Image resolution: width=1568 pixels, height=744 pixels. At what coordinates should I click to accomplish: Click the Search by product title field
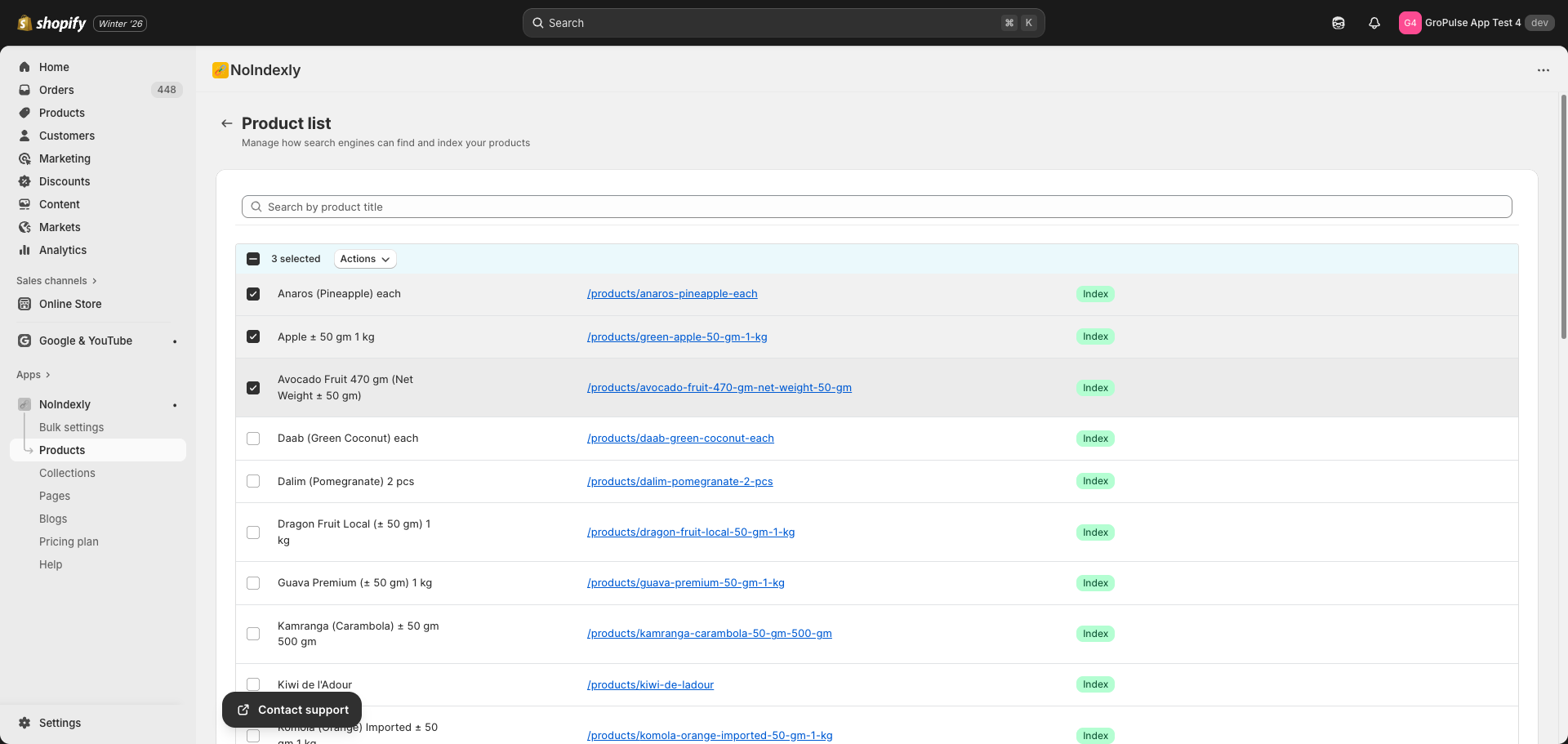[876, 207]
